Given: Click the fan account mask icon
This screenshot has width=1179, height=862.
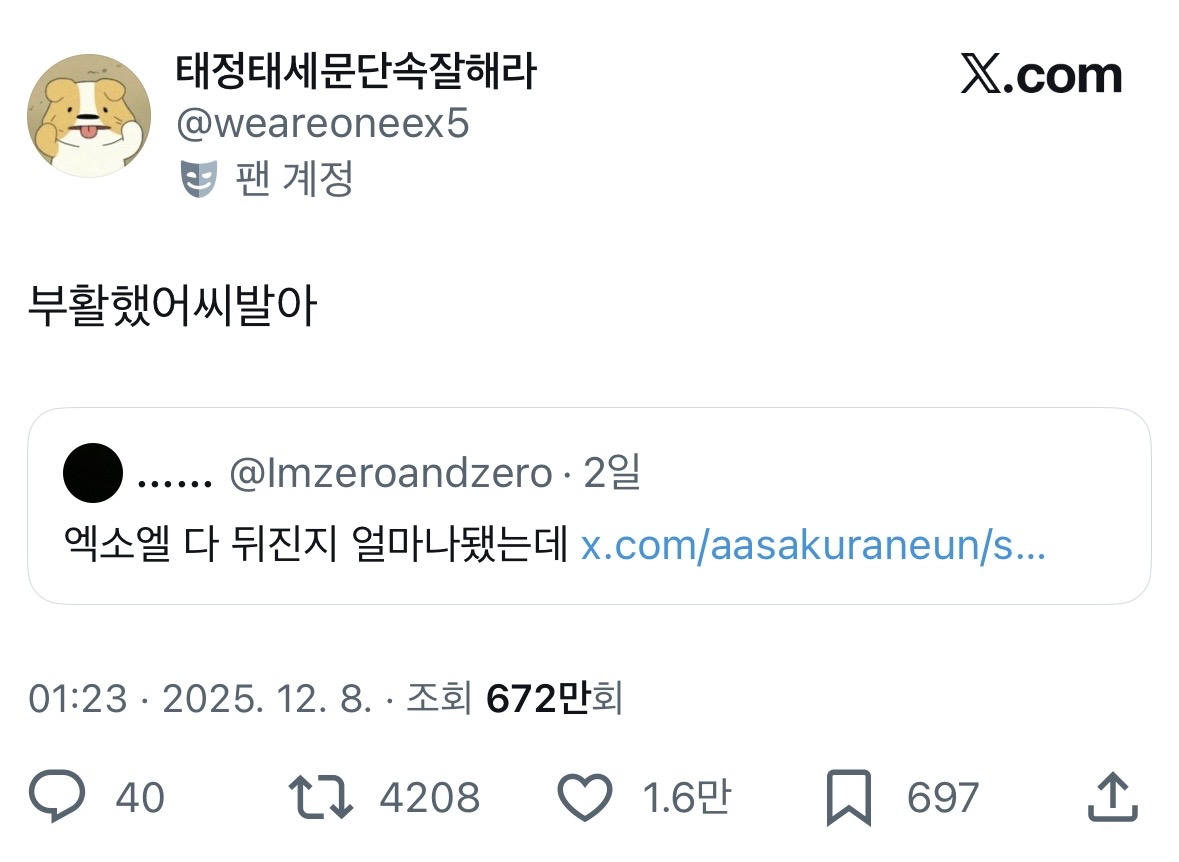Looking at the screenshot, I should pyautogui.click(x=199, y=180).
